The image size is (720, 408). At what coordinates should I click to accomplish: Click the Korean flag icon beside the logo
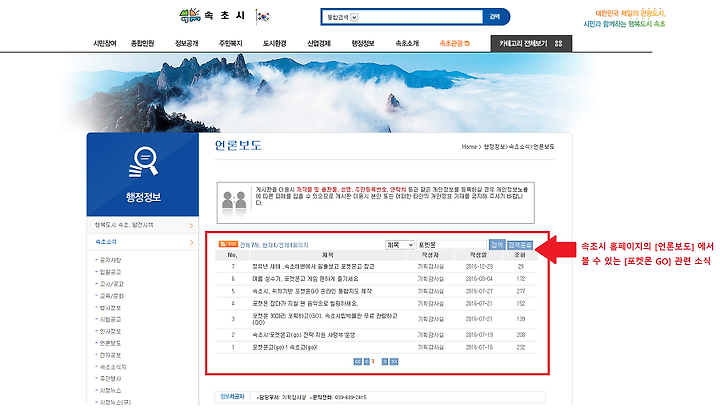pos(263,17)
